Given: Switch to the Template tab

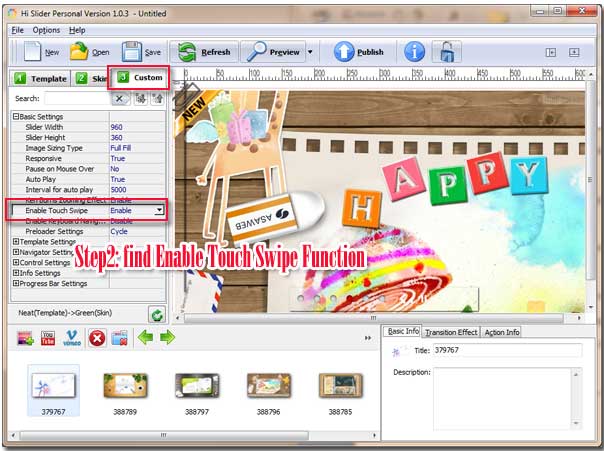Looking at the screenshot, I should (x=40, y=78).
